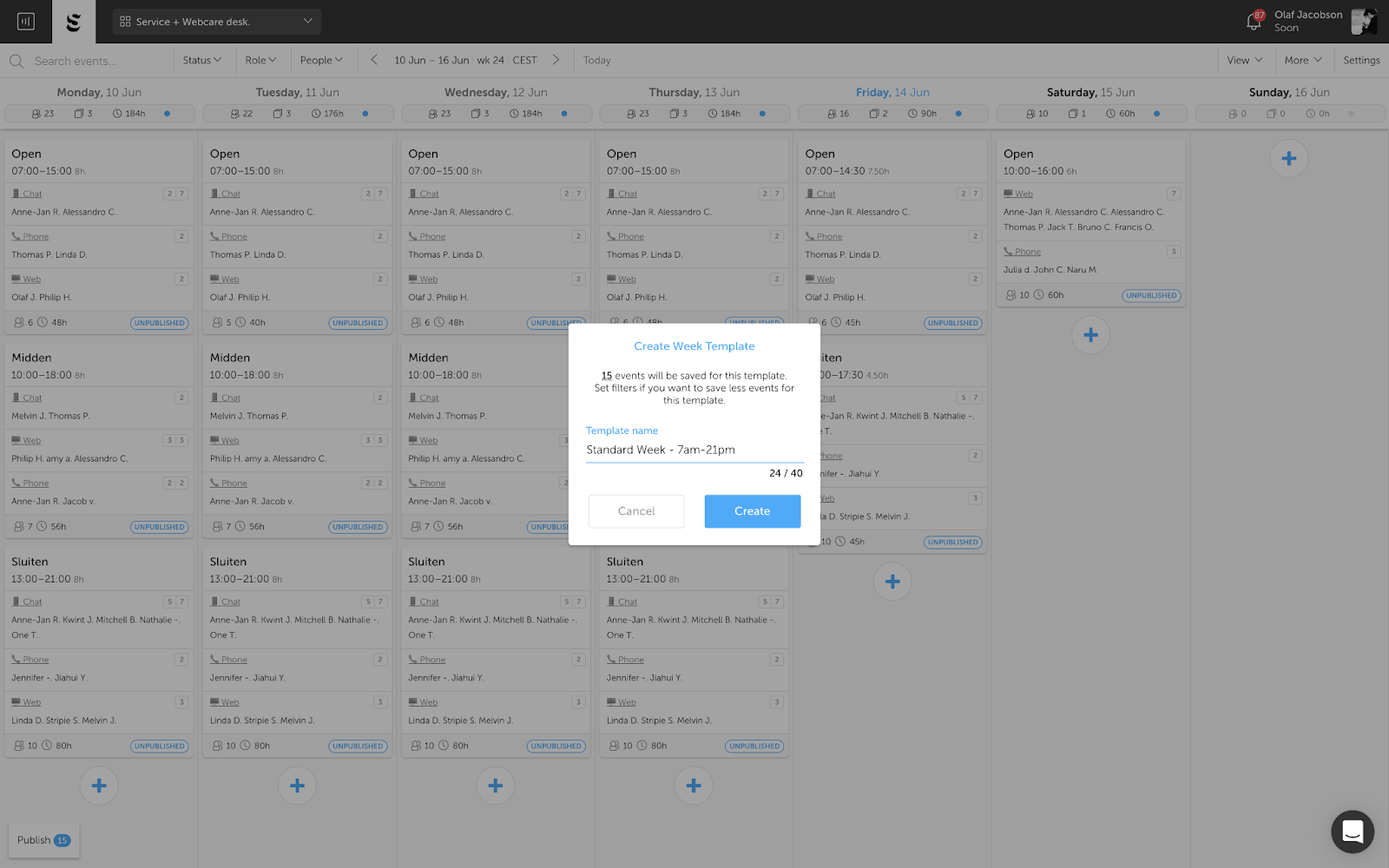Open the Shiftbase S logo home
Image resolution: width=1389 pixels, height=868 pixels.
[74, 22]
